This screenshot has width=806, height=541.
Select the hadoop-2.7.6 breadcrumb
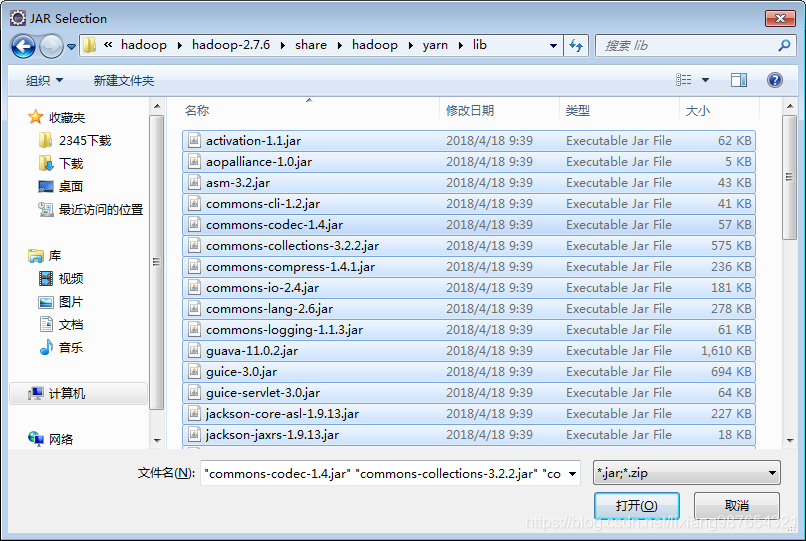click(231, 45)
